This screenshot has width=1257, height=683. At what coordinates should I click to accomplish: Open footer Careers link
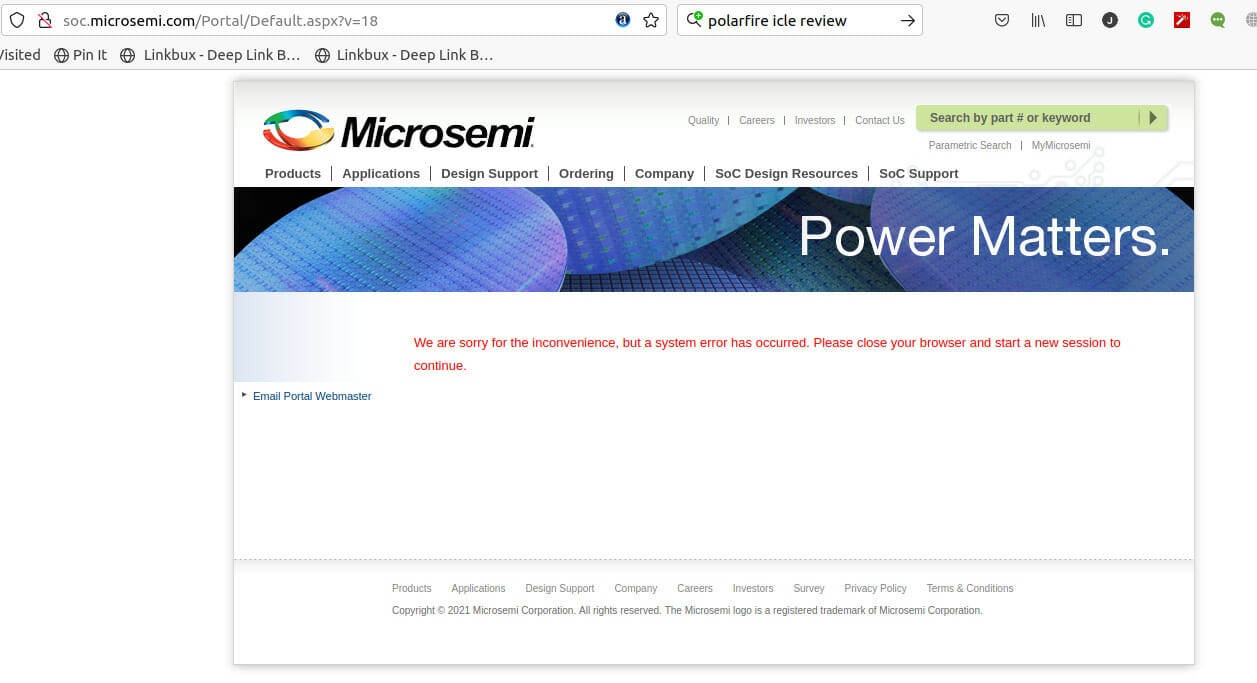tap(695, 588)
